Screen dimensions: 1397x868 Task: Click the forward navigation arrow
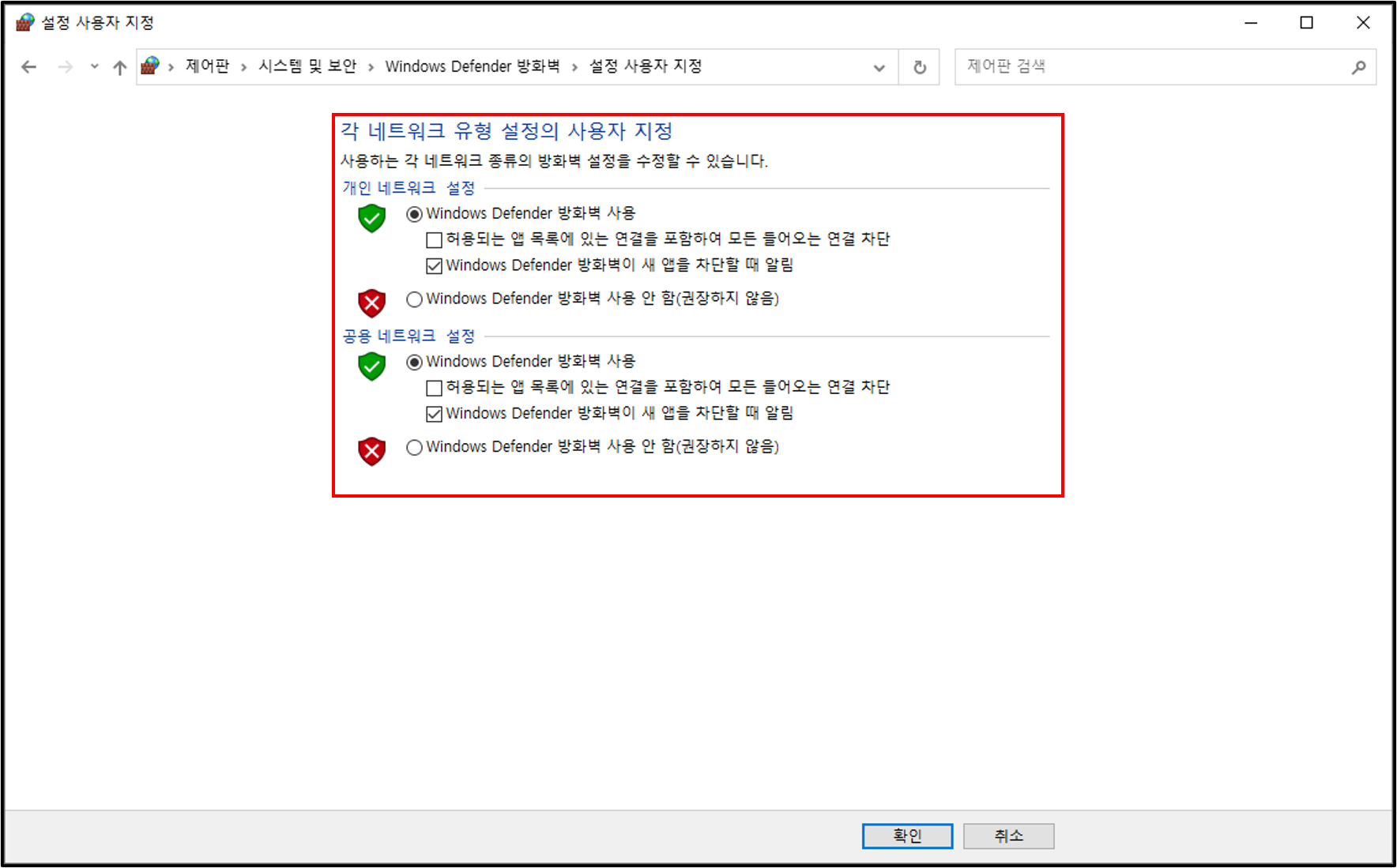[66, 67]
